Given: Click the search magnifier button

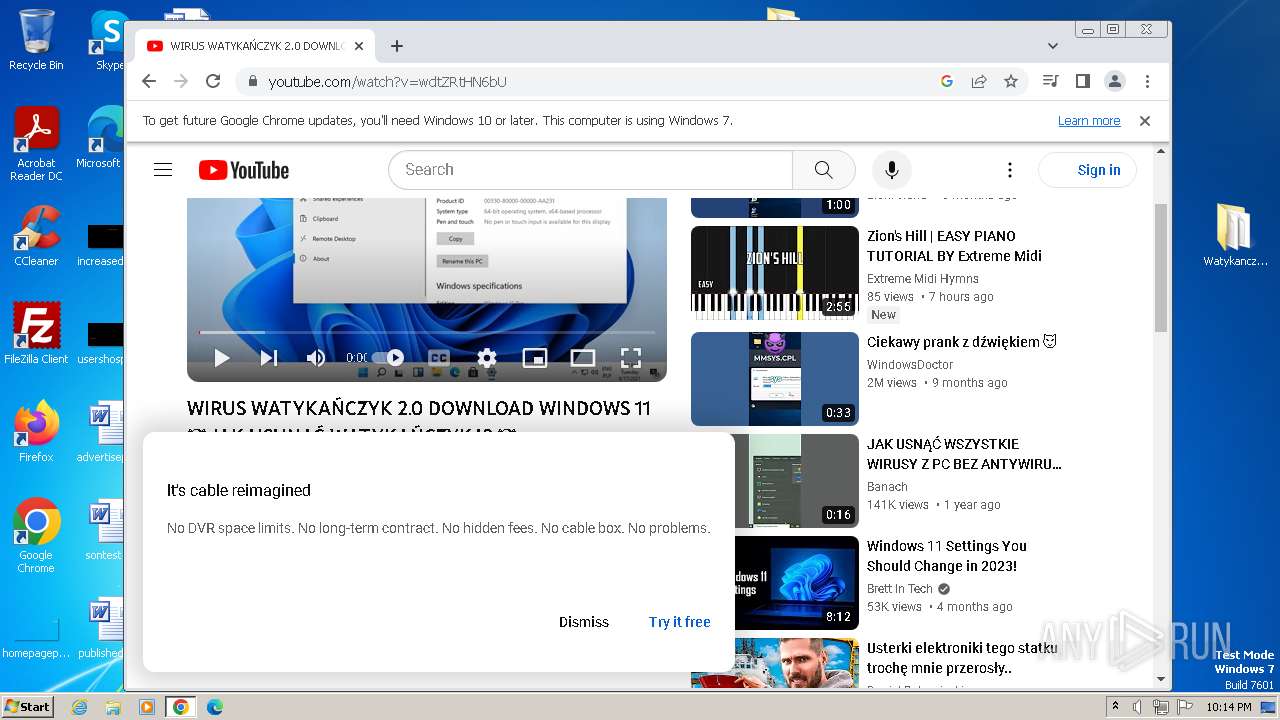Looking at the screenshot, I should [823, 170].
